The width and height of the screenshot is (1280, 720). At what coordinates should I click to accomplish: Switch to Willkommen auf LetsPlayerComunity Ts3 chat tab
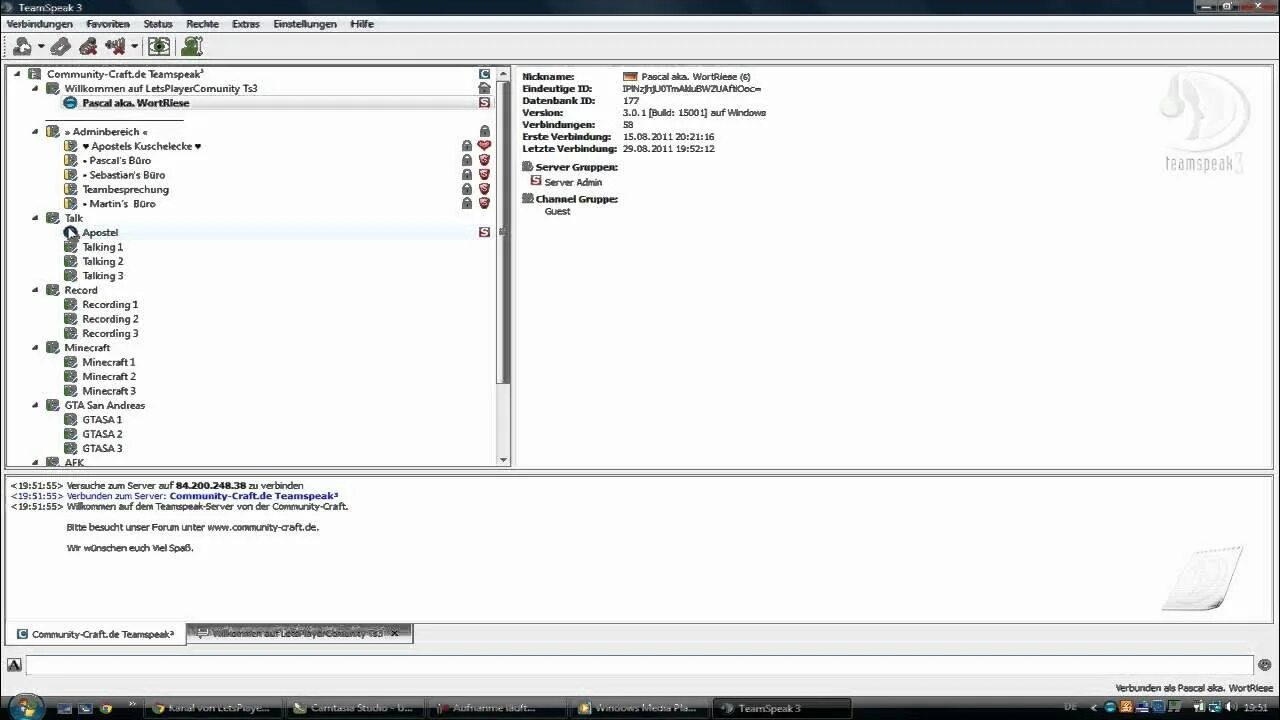299,634
